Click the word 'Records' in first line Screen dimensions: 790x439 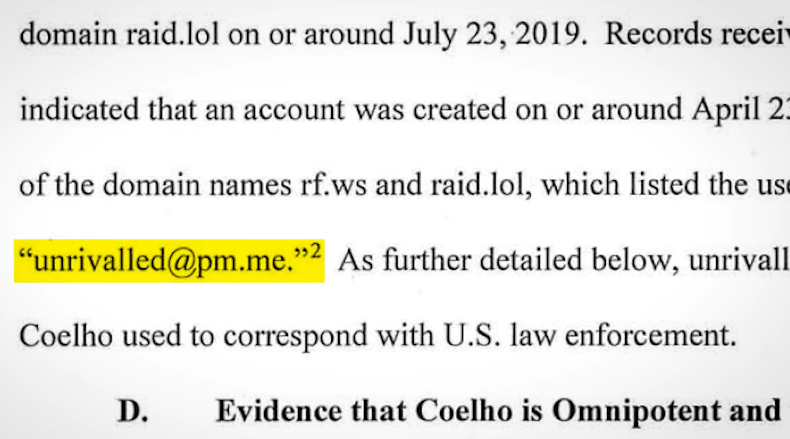(660, 37)
